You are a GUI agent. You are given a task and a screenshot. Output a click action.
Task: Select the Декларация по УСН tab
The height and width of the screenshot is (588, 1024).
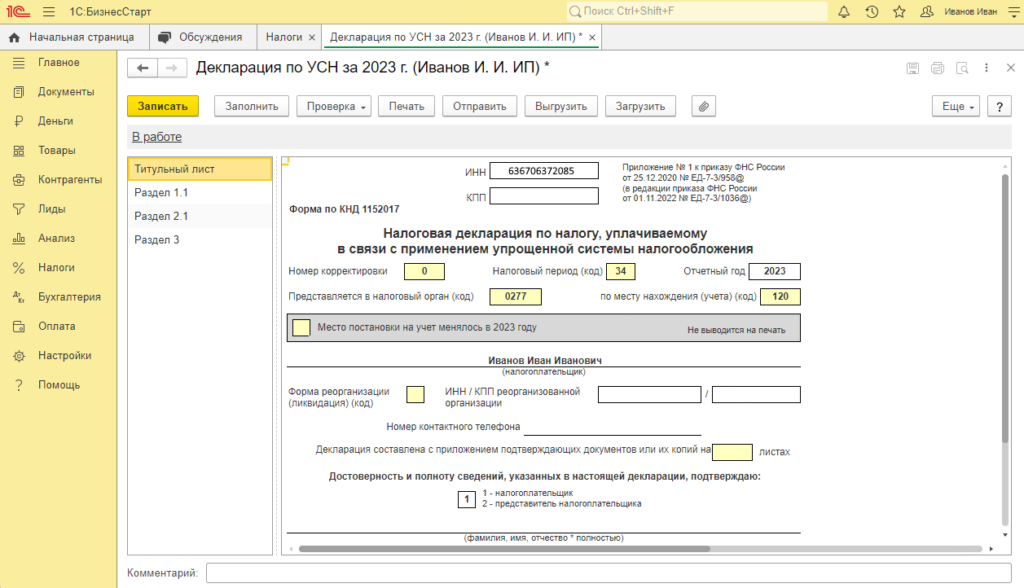pos(456,37)
